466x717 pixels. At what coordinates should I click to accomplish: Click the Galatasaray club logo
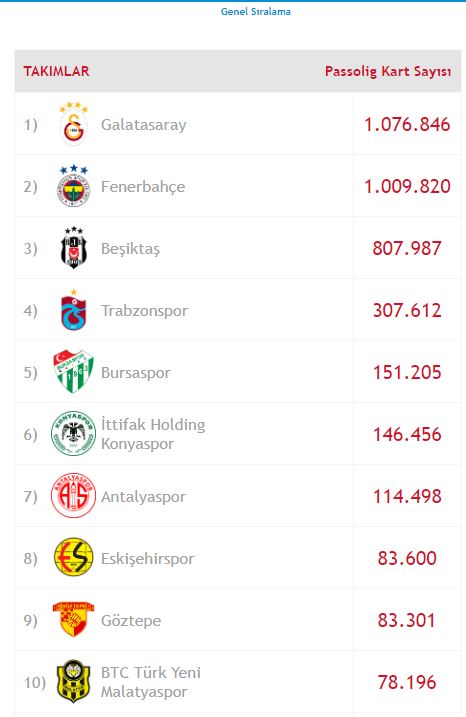click(x=73, y=123)
